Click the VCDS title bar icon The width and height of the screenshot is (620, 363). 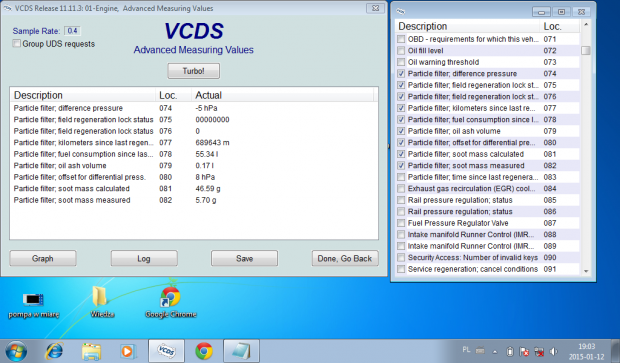coord(7,8)
